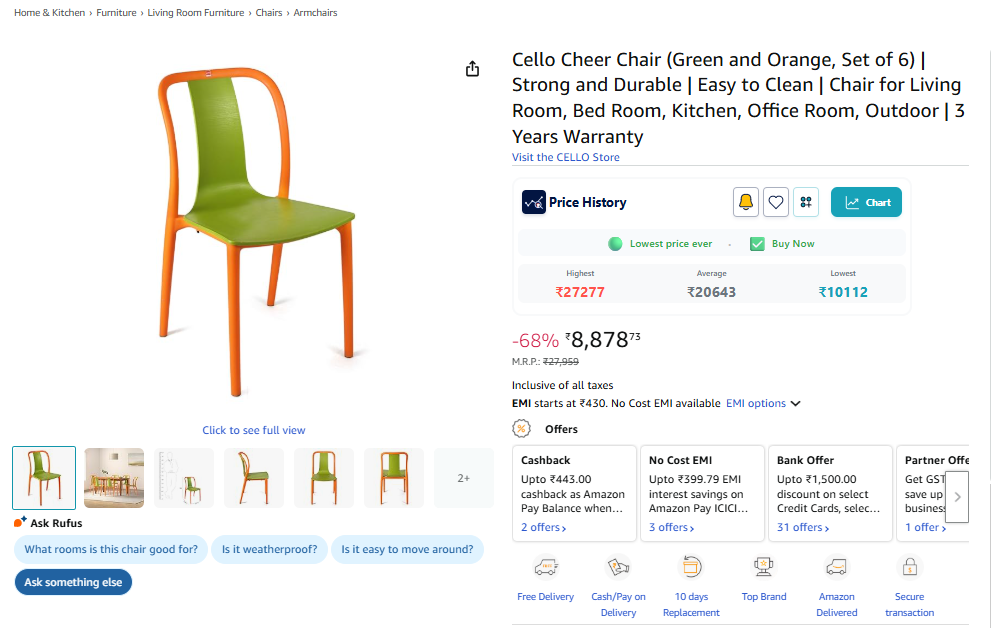Click the compare apps grid icon
The height and width of the screenshot is (628, 991).
pyautogui.click(x=806, y=202)
